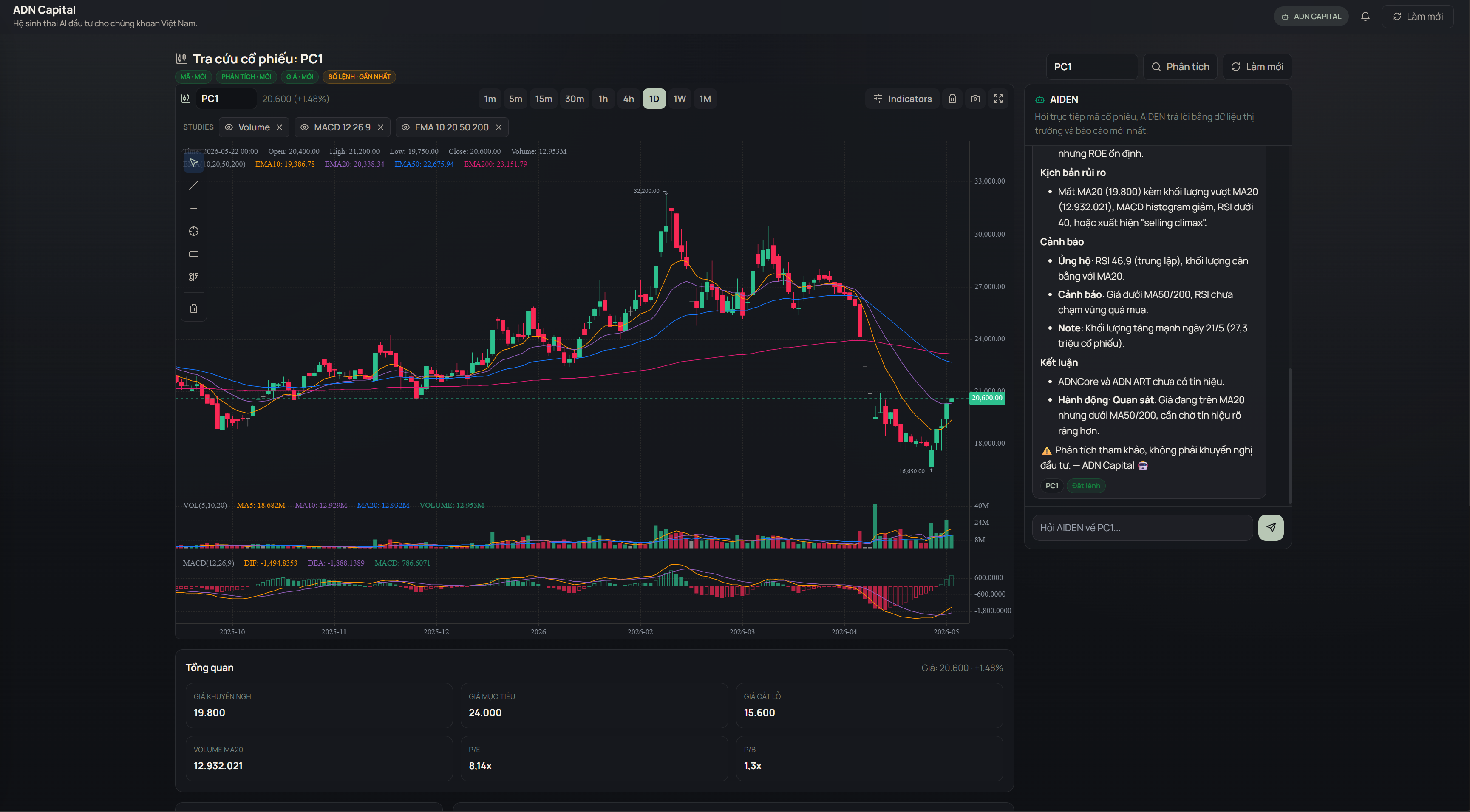Focus the chart symbol field PC1

coord(226,99)
